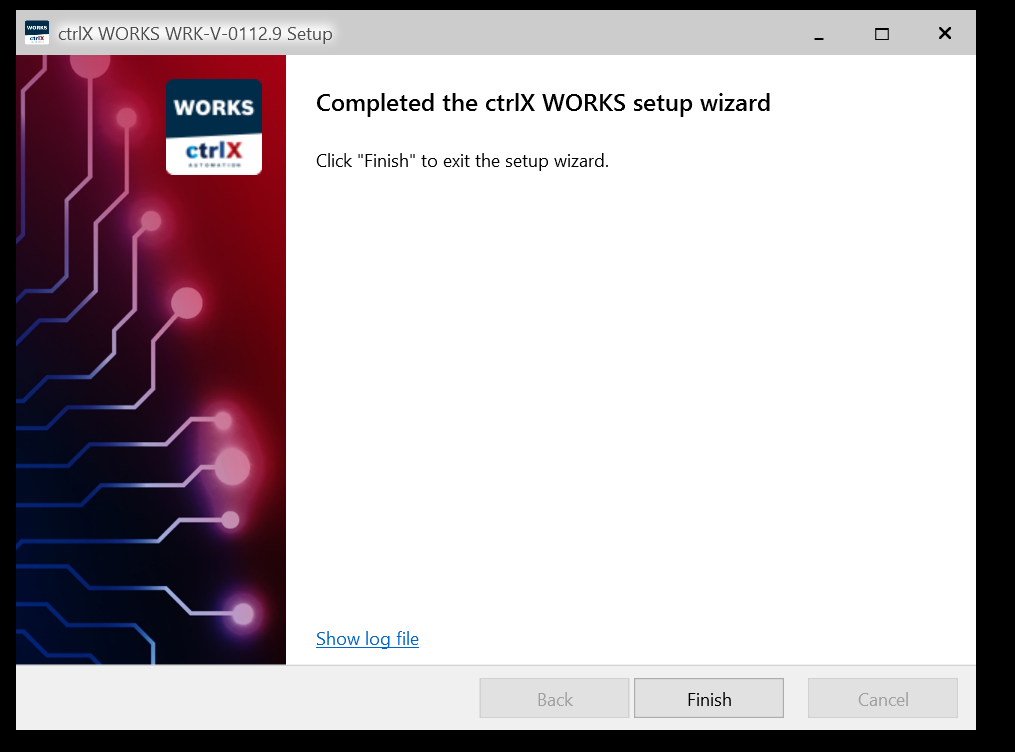Viewport: 1015px width, 752px height.
Task: Click the Finish button
Action: [x=709, y=698]
